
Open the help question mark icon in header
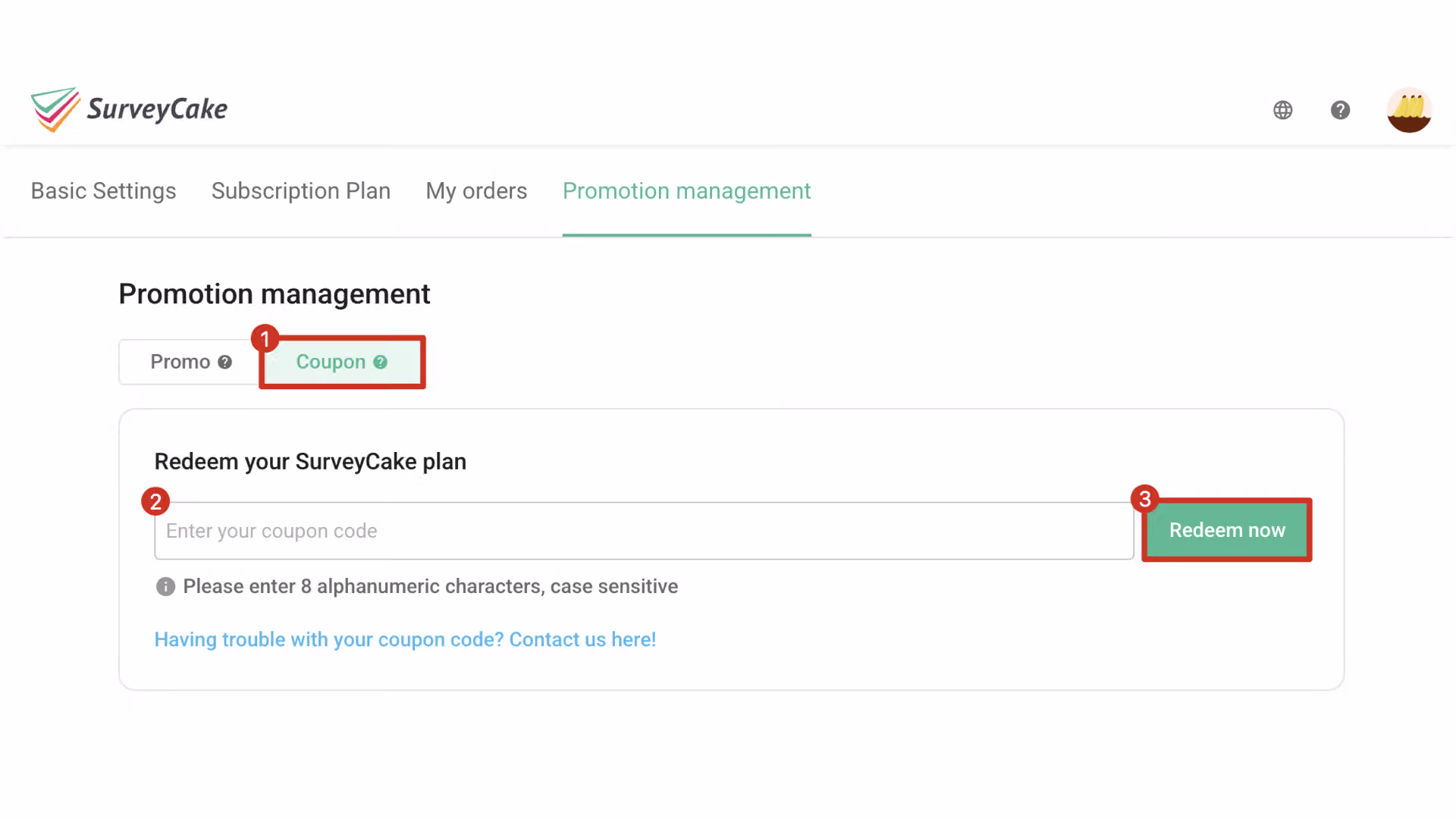pos(1340,110)
